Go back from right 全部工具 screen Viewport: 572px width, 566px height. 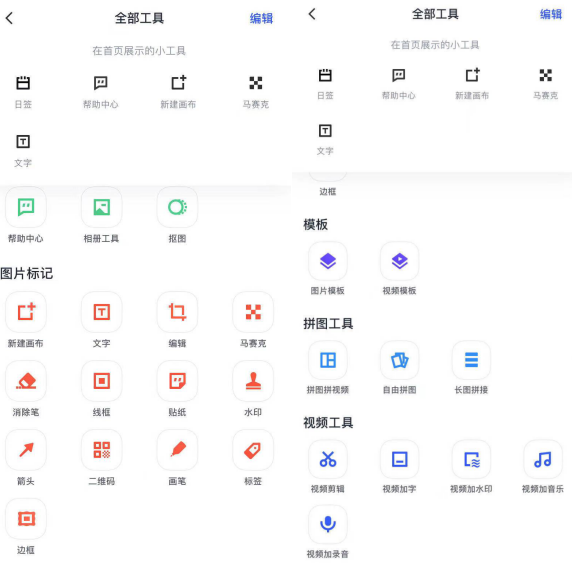tap(312, 14)
